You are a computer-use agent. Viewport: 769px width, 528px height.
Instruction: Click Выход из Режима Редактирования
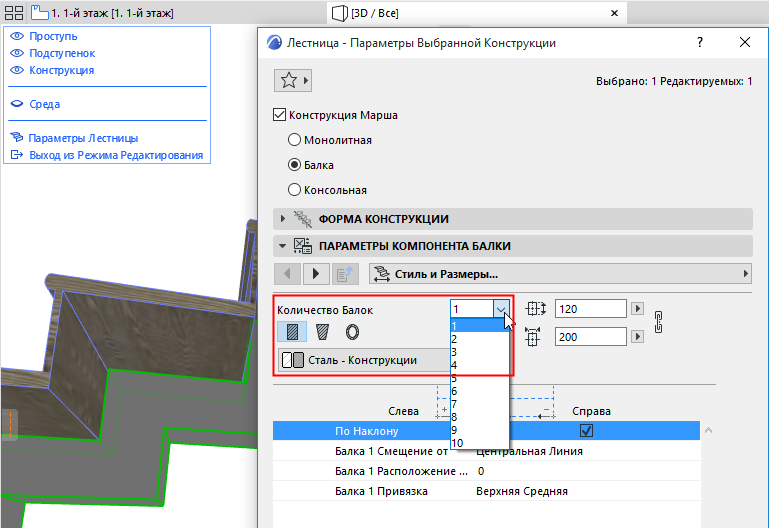click(x=116, y=155)
